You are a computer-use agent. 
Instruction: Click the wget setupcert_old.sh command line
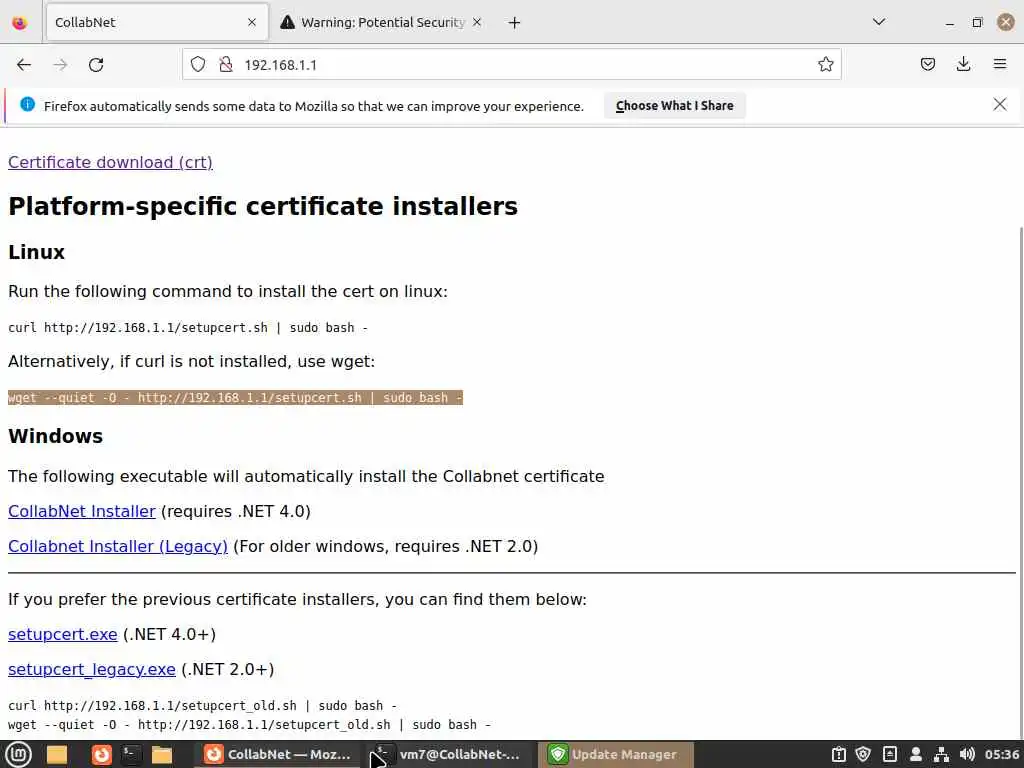point(249,725)
